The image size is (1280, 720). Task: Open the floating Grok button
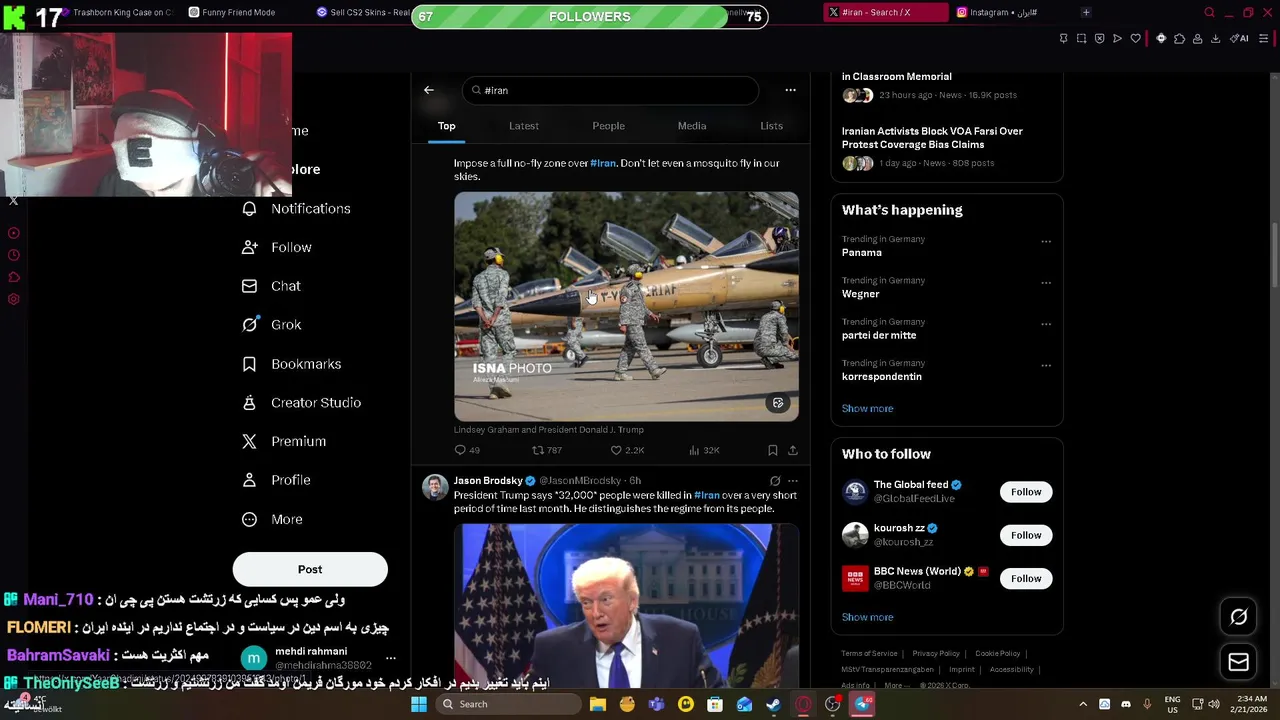1238,617
